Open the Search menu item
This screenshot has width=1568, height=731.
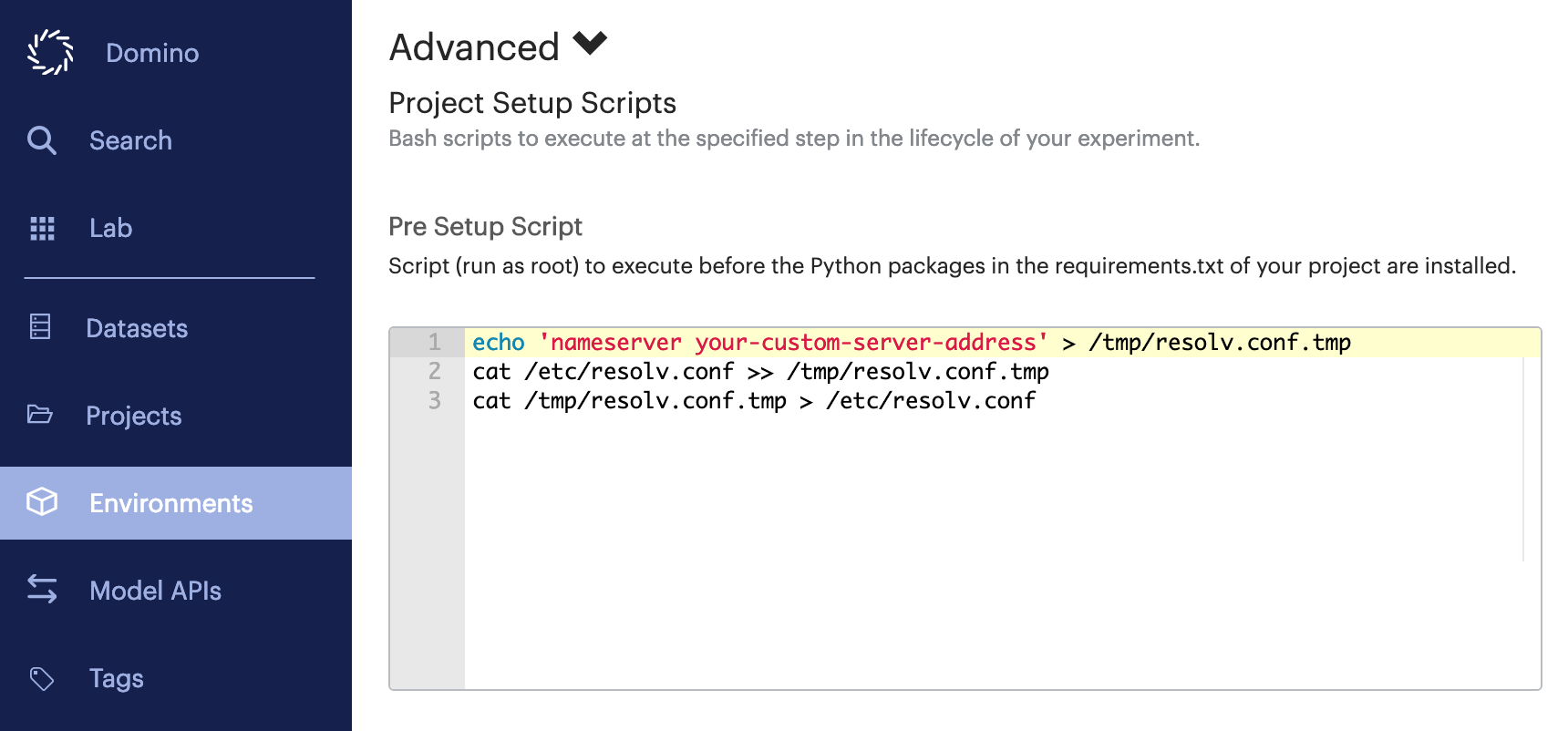tap(130, 140)
